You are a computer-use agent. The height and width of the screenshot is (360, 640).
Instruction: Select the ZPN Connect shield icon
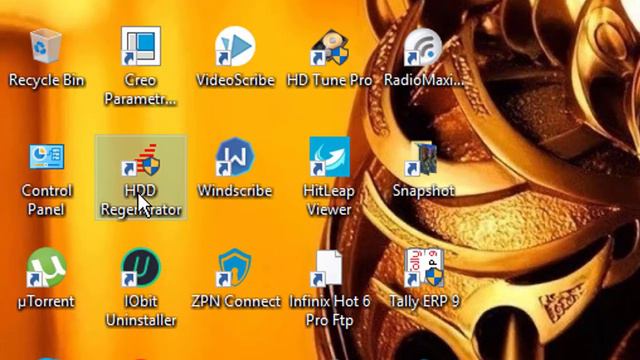coord(234,267)
